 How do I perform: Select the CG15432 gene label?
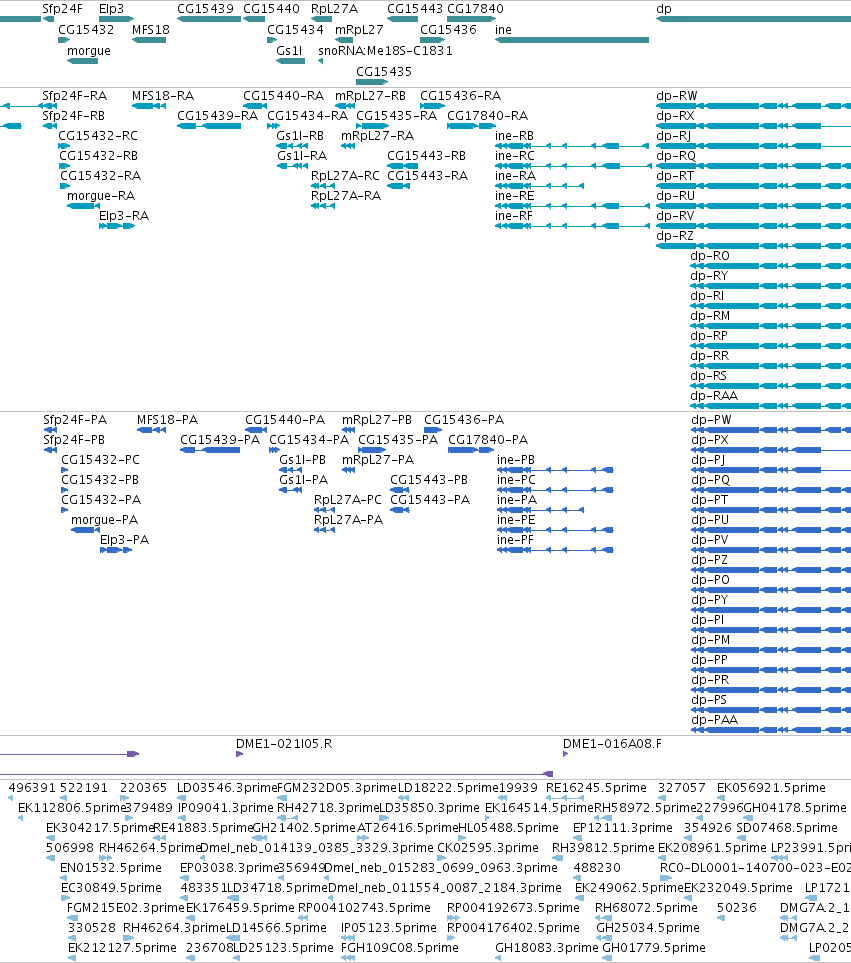click(x=86, y=29)
